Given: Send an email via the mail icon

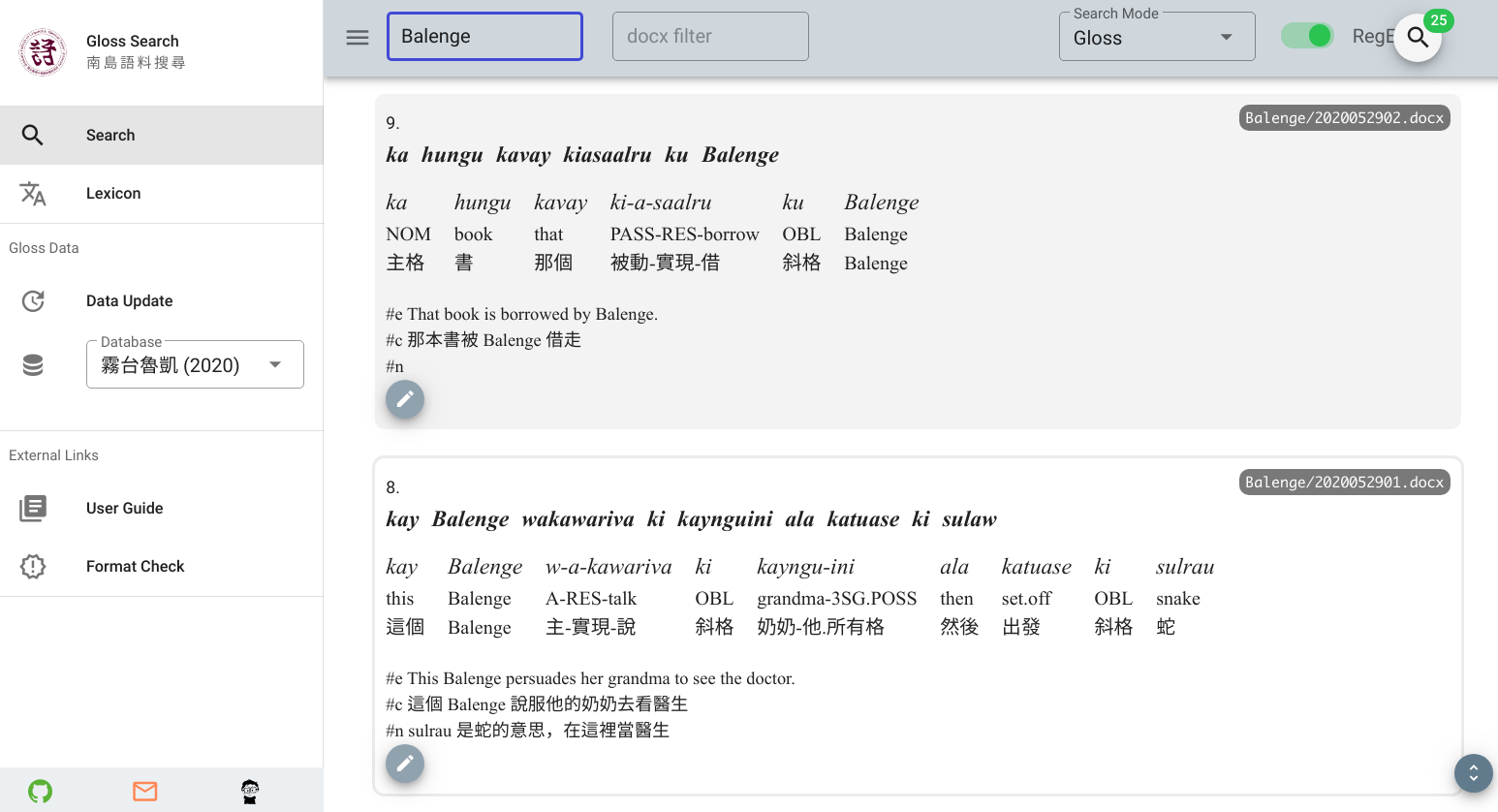Looking at the screenshot, I should point(144,791).
